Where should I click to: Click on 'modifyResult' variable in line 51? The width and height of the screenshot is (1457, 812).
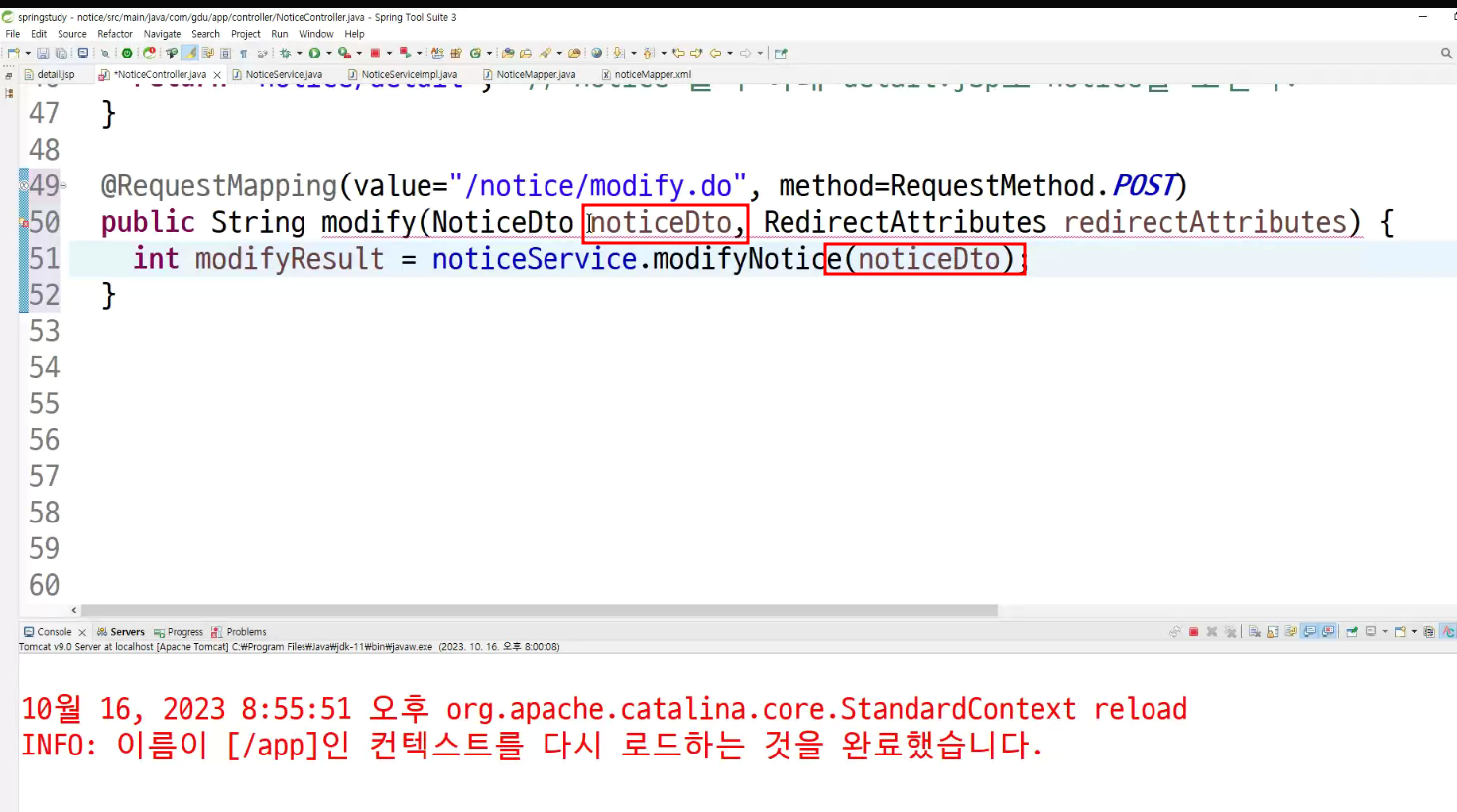(x=289, y=259)
